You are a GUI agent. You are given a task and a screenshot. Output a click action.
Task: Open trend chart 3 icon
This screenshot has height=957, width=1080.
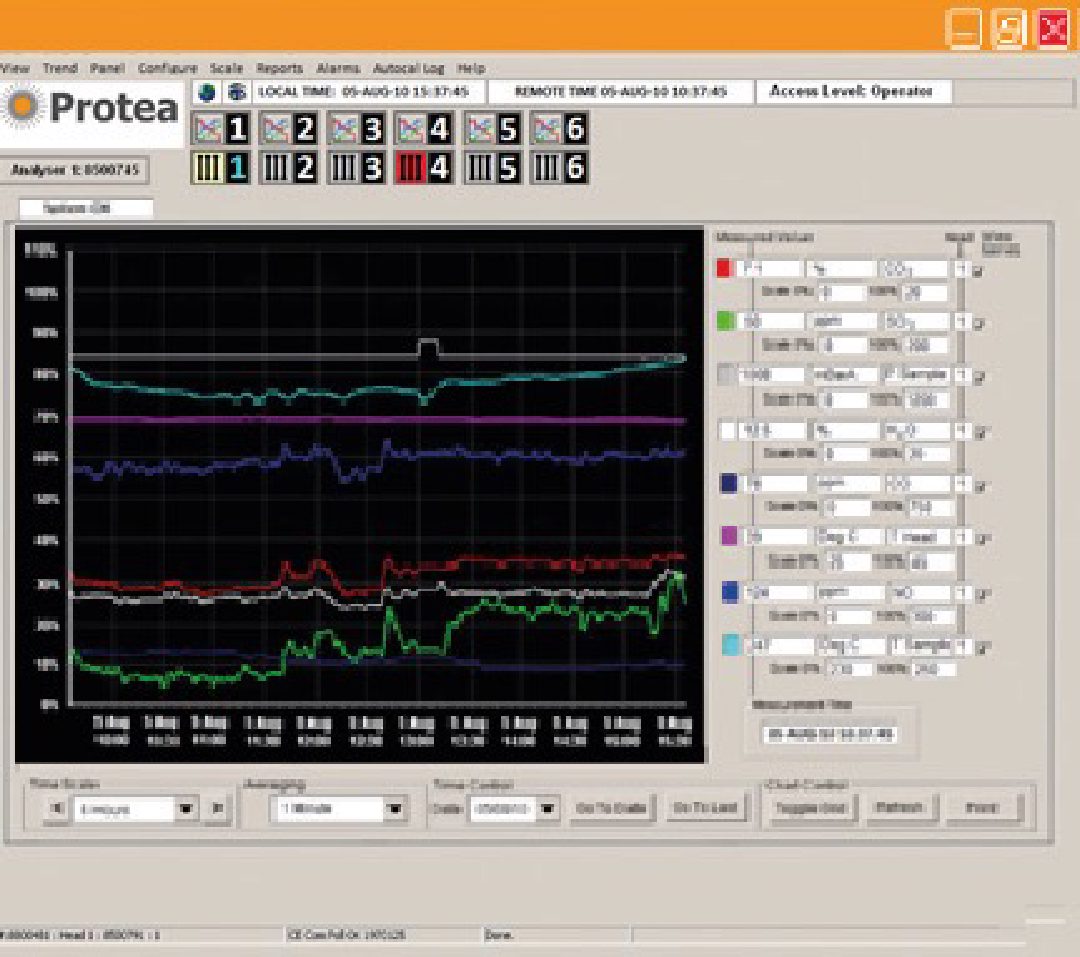point(356,128)
